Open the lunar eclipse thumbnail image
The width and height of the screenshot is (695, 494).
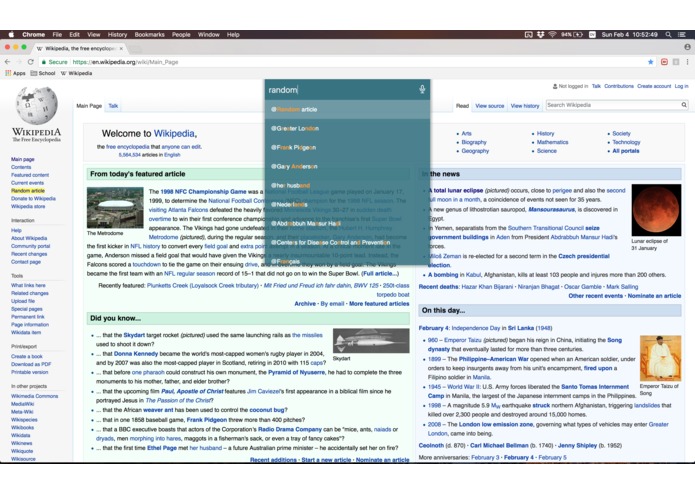(656, 210)
